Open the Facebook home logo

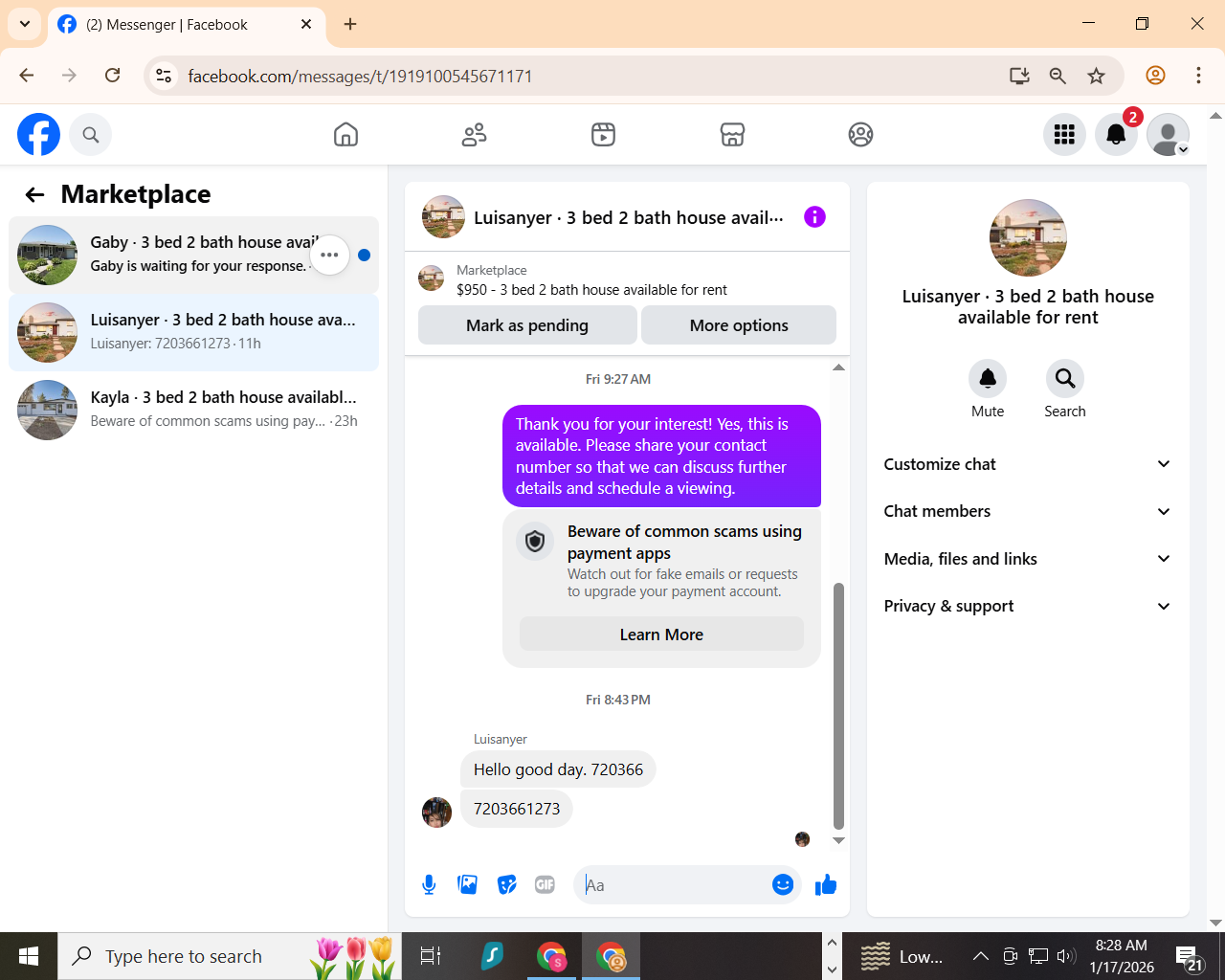coord(38,134)
